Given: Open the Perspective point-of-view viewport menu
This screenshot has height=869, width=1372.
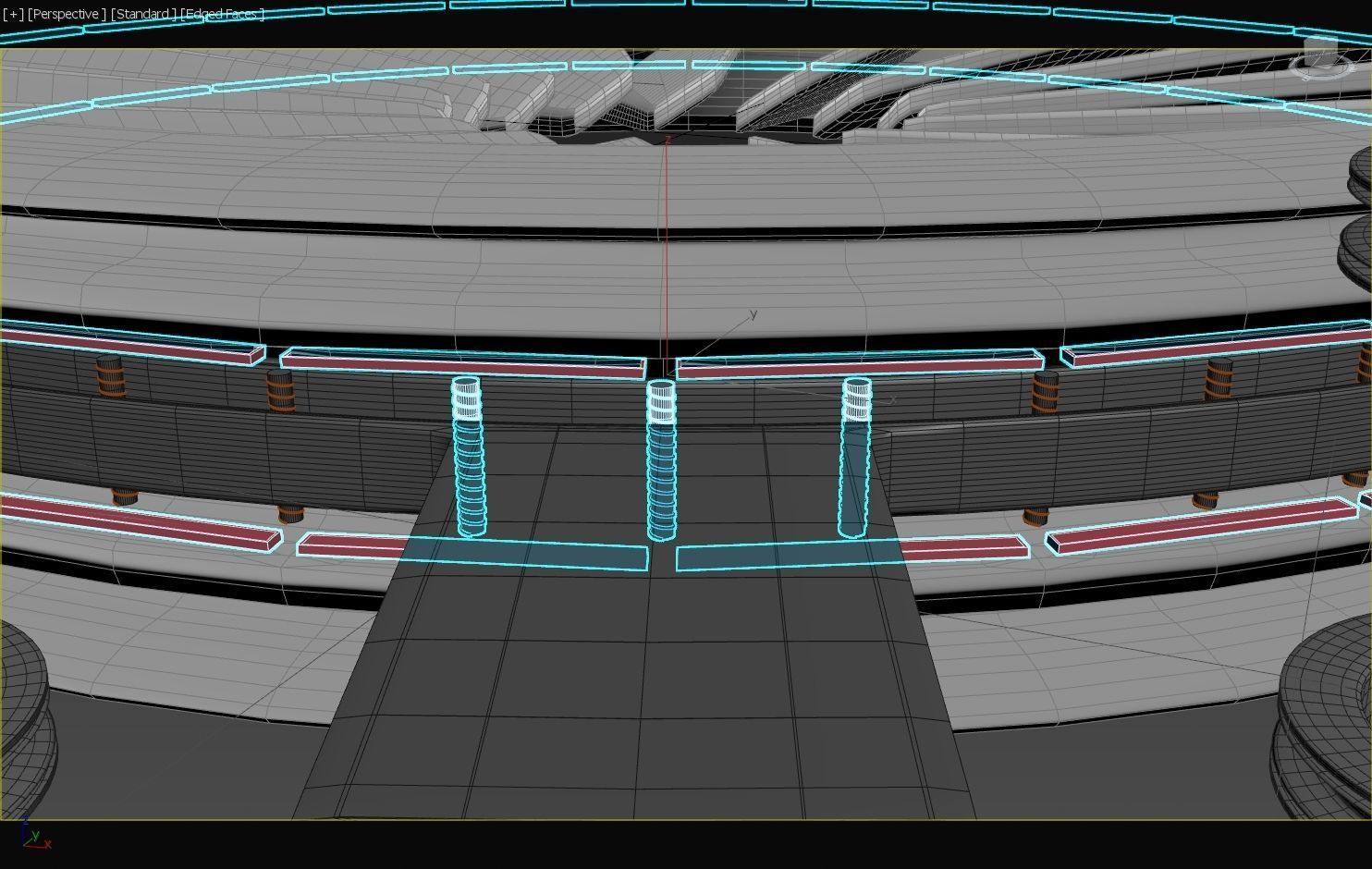Looking at the screenshot, I should pos(67,14).
